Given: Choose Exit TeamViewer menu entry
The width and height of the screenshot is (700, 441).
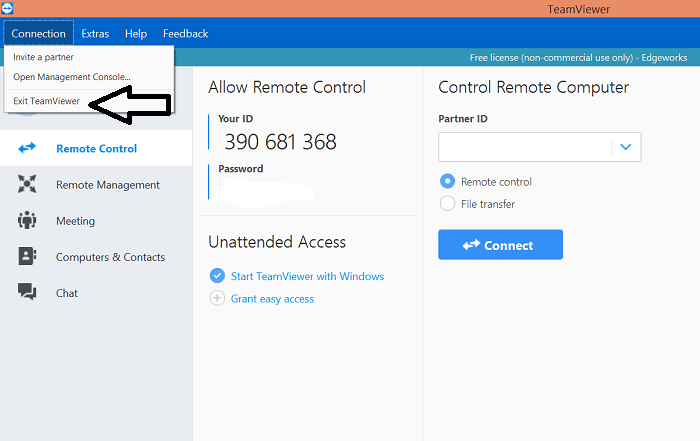Looking at the screenshot, I should [46, 101].
